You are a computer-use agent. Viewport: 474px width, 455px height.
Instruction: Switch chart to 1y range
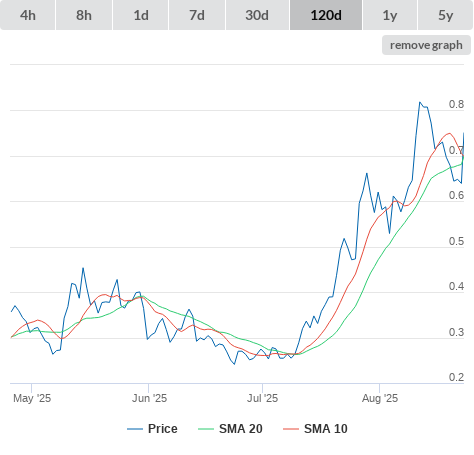click(390, 15)
